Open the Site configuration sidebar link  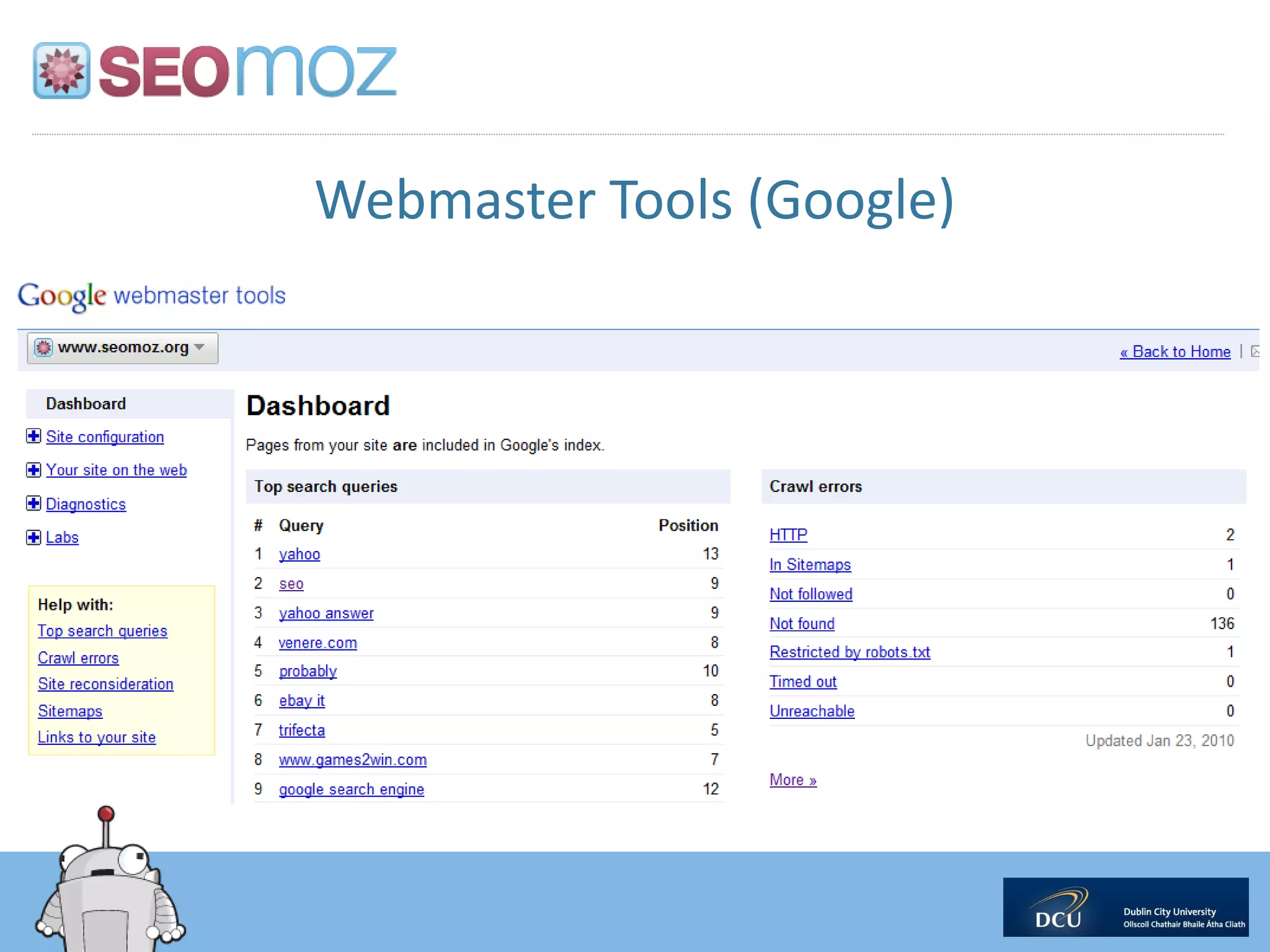(x=105, y=437)
